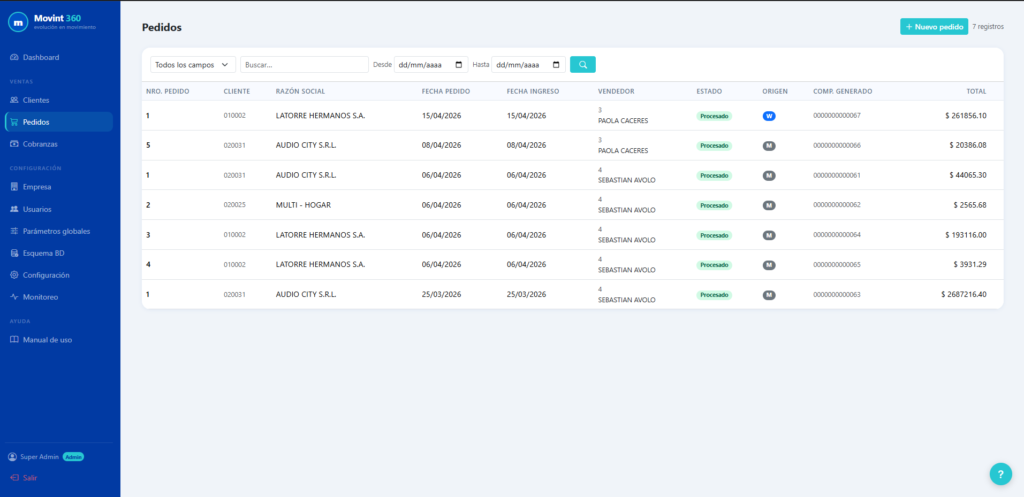The width and height of the screenshot is (1024, 497).
Task: Click the Movint 360 logo icon
Action: (17, 22)
